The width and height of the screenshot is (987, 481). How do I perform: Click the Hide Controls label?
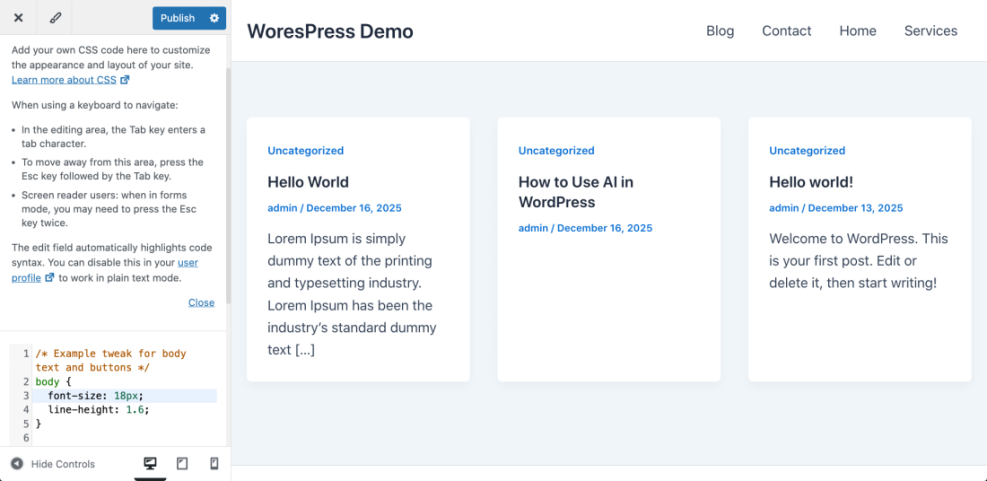pyautogui.click(x=63, y=464)
